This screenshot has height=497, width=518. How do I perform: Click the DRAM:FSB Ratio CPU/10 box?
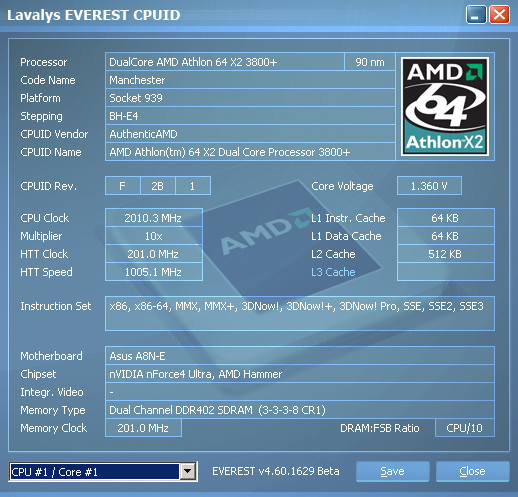[465, 428]
